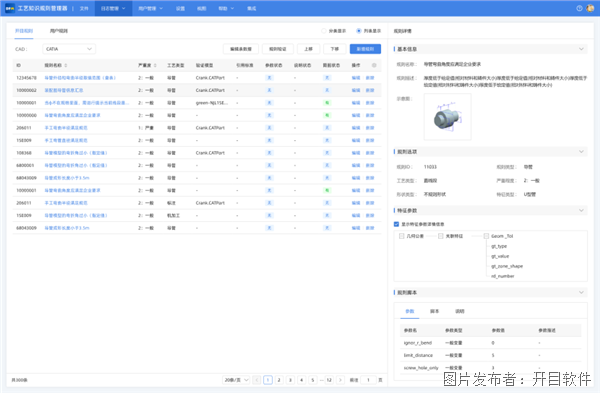Open the 集成 menu
The width and height of the screenshot is (600, 393).
(x=251, y=8)
